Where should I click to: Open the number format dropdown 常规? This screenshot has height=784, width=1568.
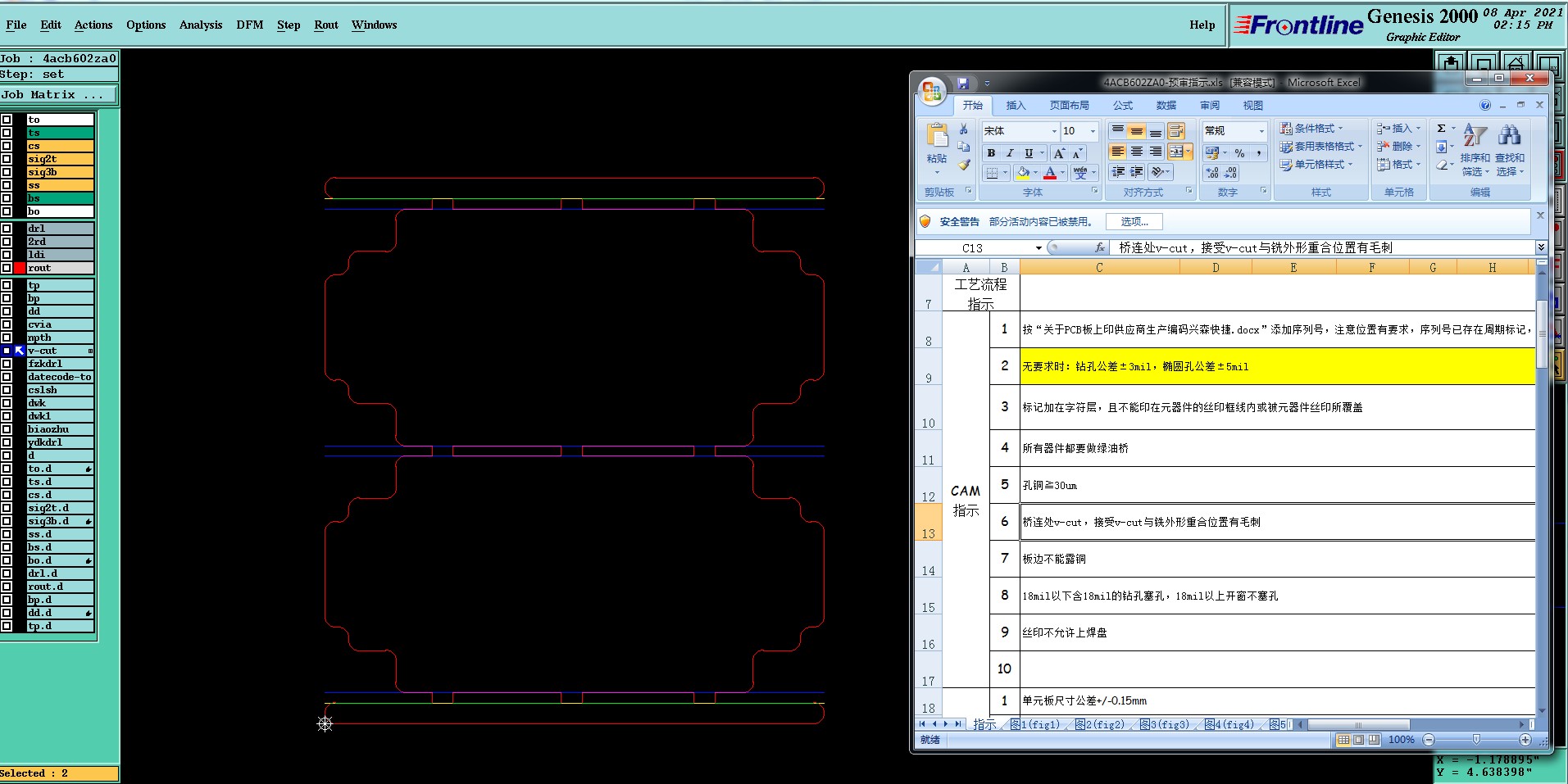coord(1261,131)
